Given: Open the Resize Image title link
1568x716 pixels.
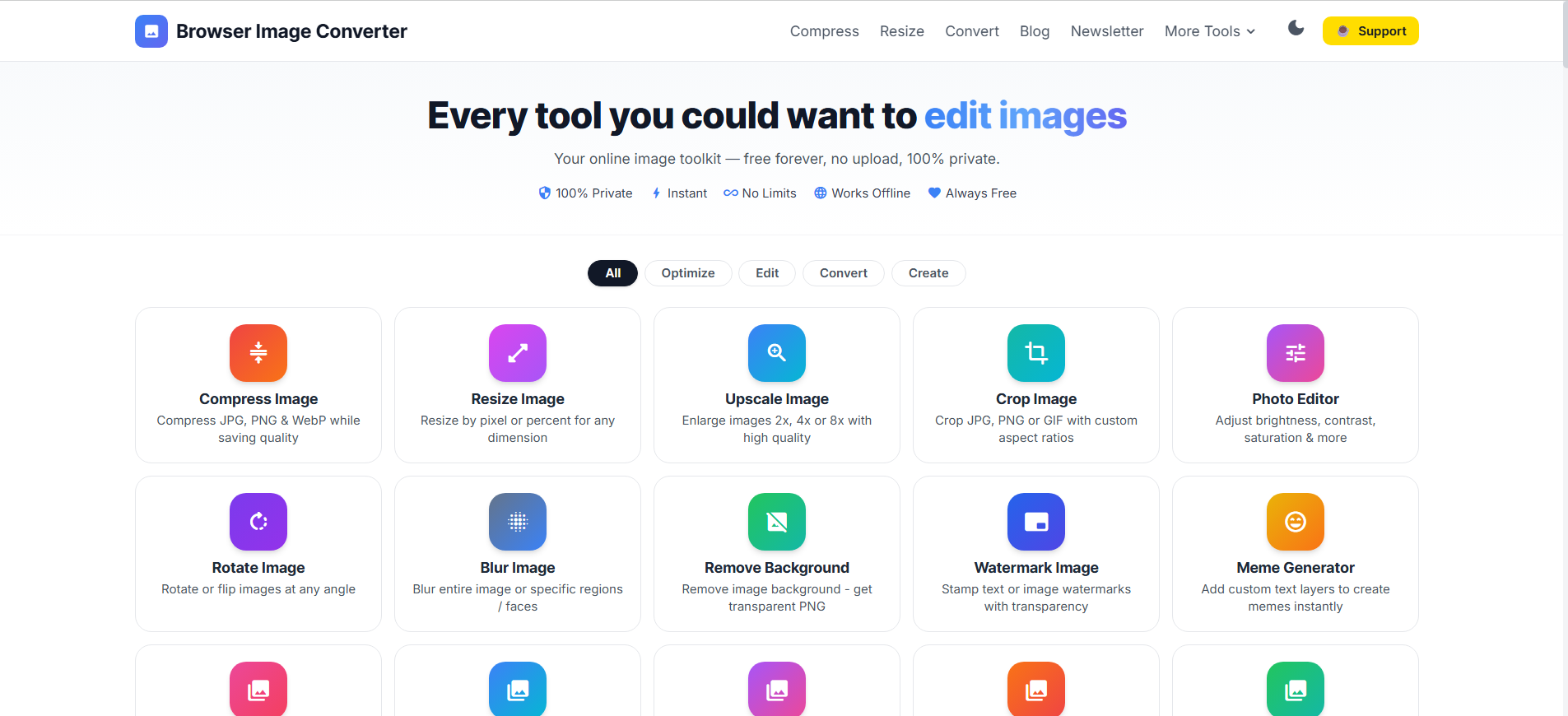Looking at the screenshot, I should pos(518,399).
